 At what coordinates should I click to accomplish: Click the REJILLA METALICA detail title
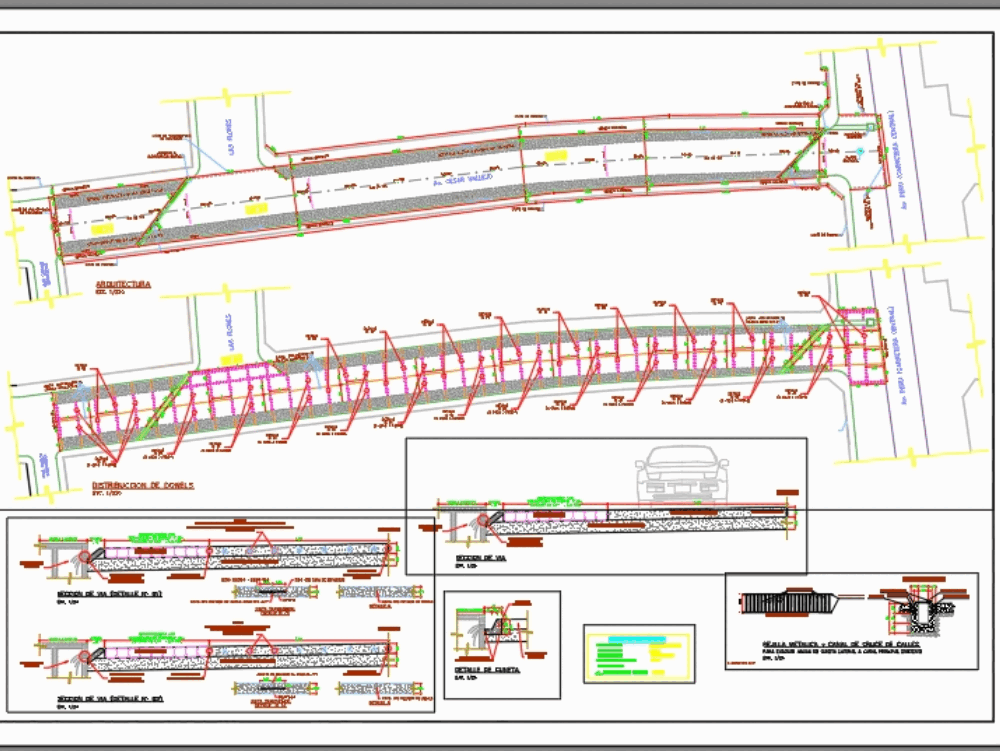pyautogui.click(x=840, y=644)
